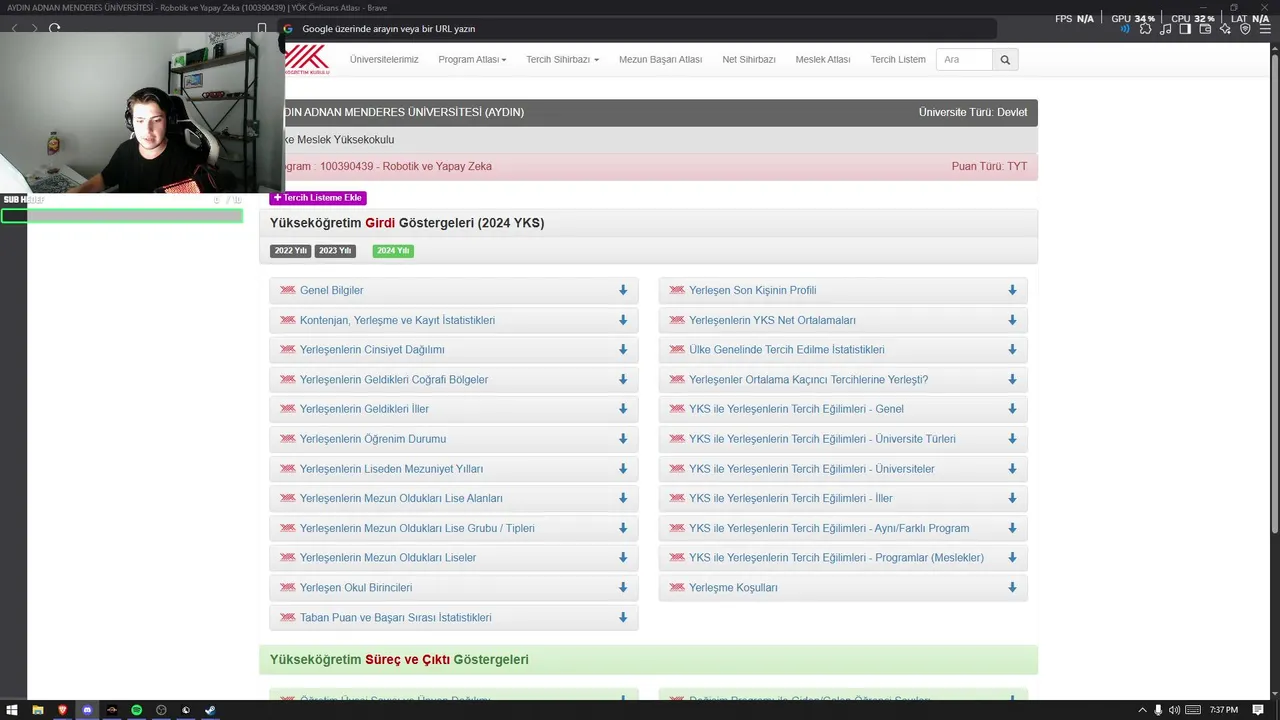The width and height of the screenshot is (1280, 720).
Task: Open touch keyboard icon in tray
Action: tap(1193, 710)
